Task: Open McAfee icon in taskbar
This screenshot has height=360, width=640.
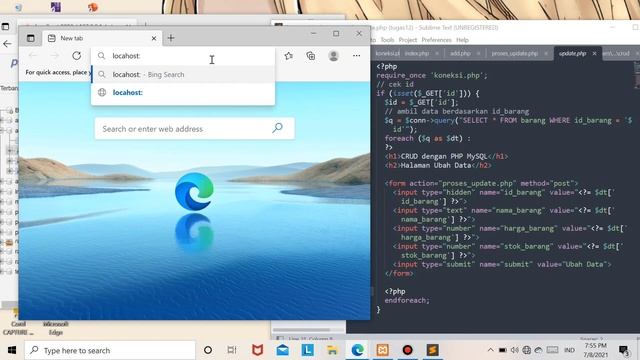Action: point(257,350)
